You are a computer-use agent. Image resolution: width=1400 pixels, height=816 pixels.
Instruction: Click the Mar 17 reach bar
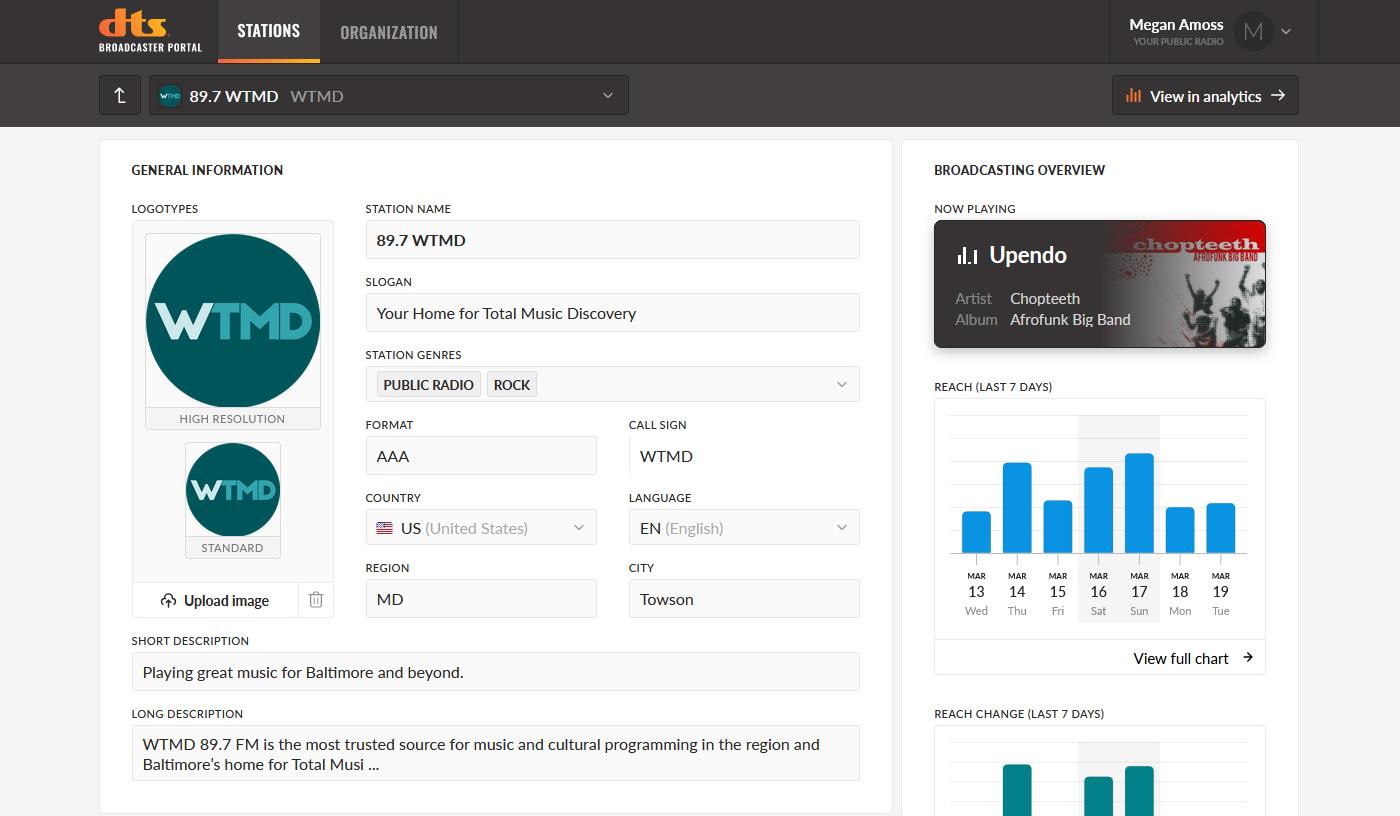tap(1139, 503)
